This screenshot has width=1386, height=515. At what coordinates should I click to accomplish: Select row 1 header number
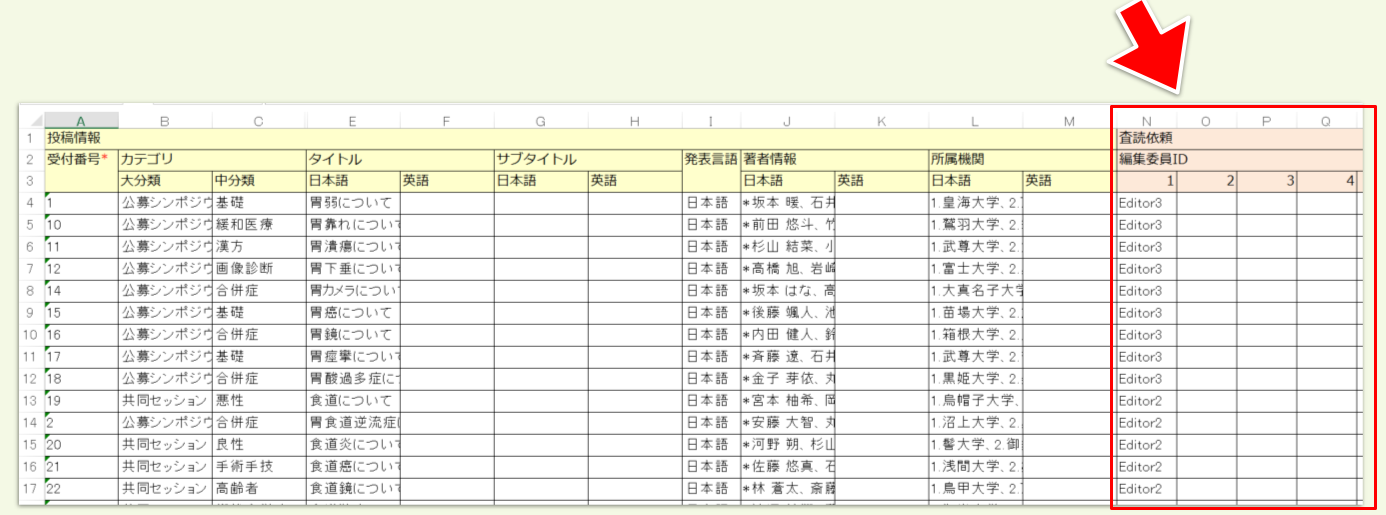(x=32, y=138)
